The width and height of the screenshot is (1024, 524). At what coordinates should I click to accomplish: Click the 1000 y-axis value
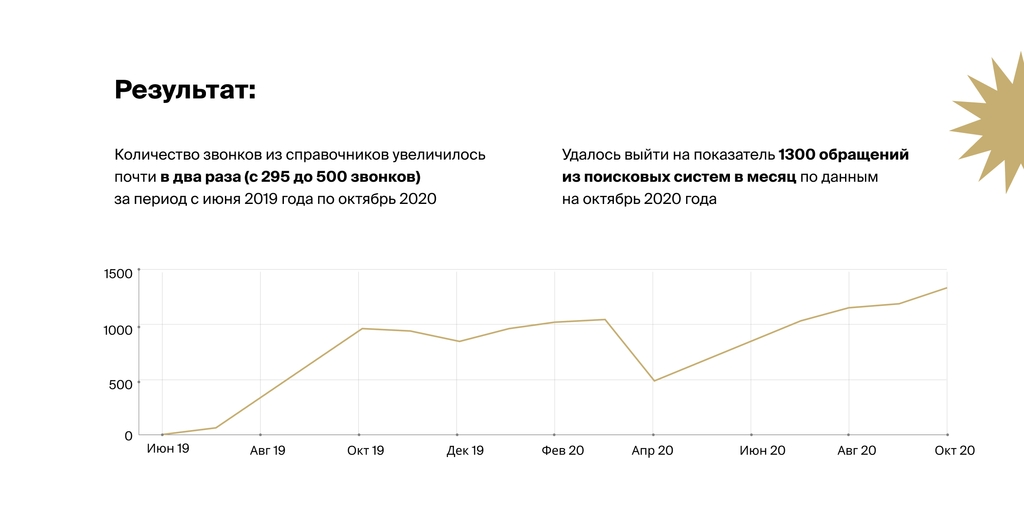point(118,329)
